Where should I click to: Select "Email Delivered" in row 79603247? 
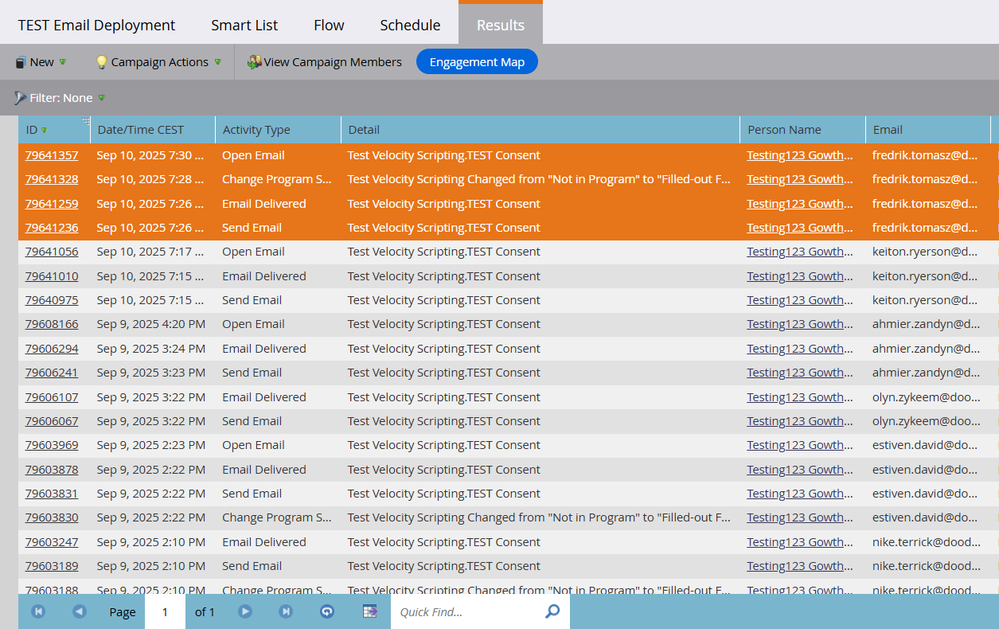click(264, 542)
